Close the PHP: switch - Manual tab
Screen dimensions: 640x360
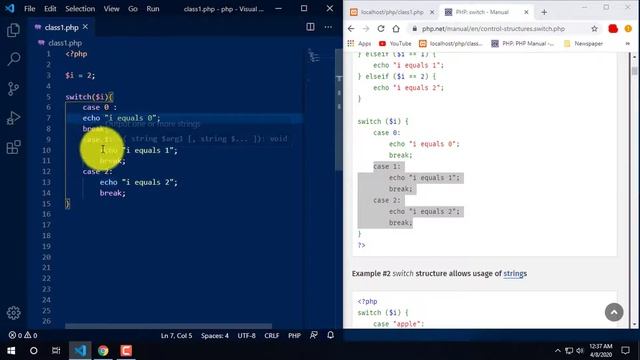[x=526, y=12]
